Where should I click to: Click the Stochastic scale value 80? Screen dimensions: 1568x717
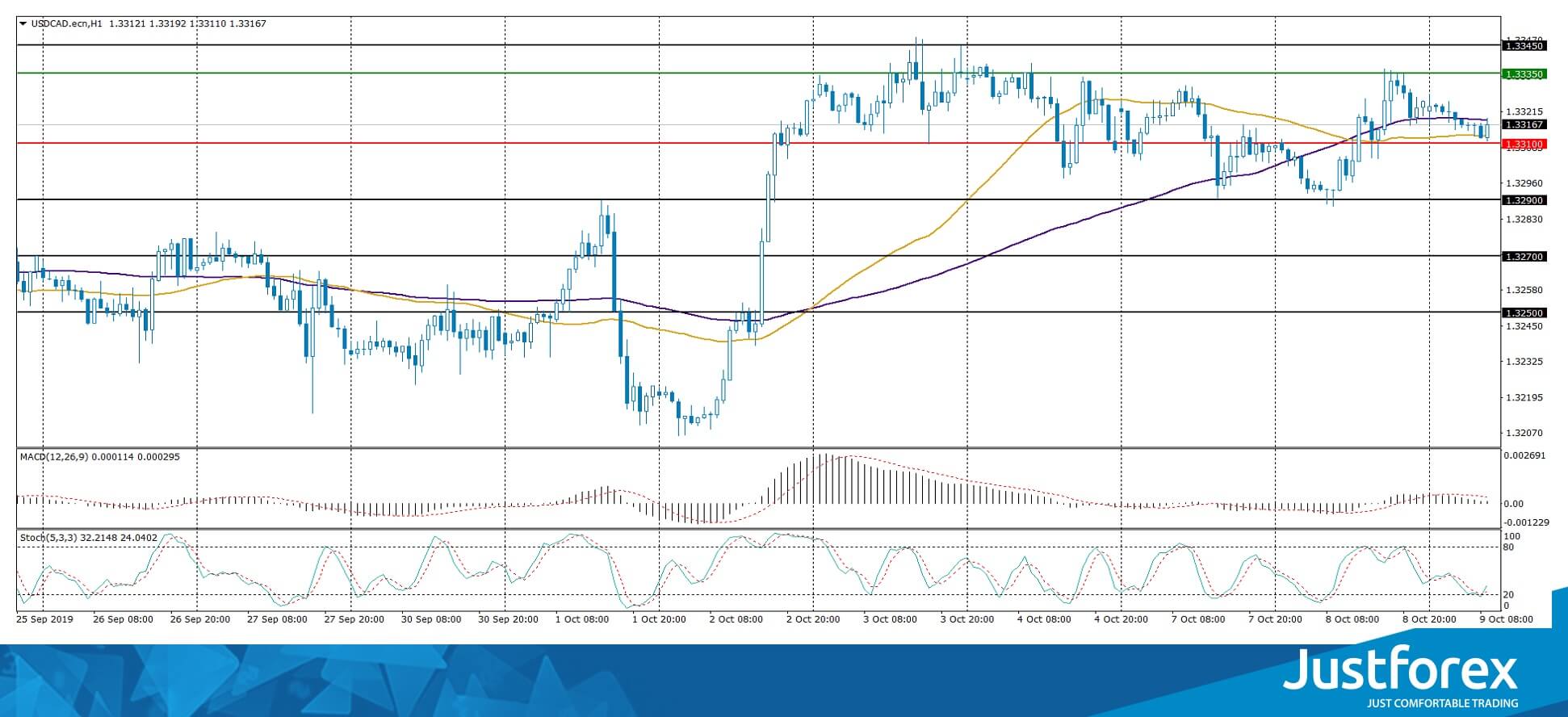pos(1510,547)
